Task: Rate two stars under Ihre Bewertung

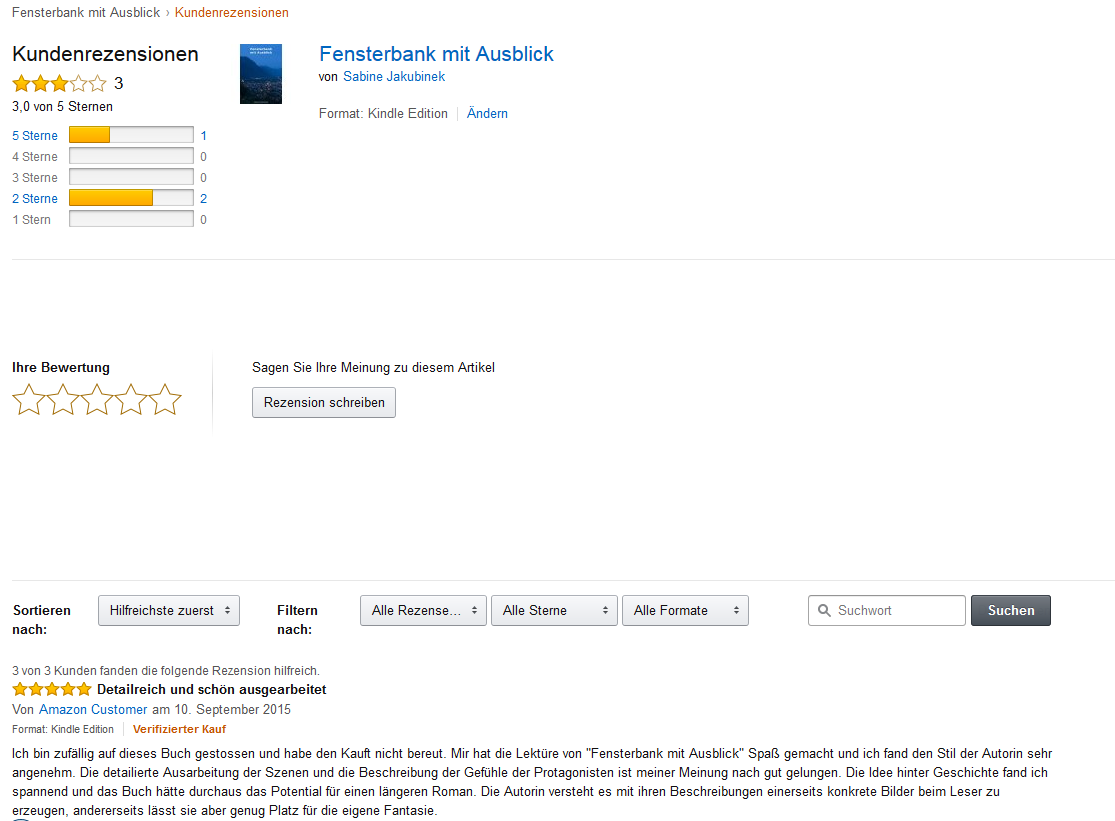Action: coord(63,399)
